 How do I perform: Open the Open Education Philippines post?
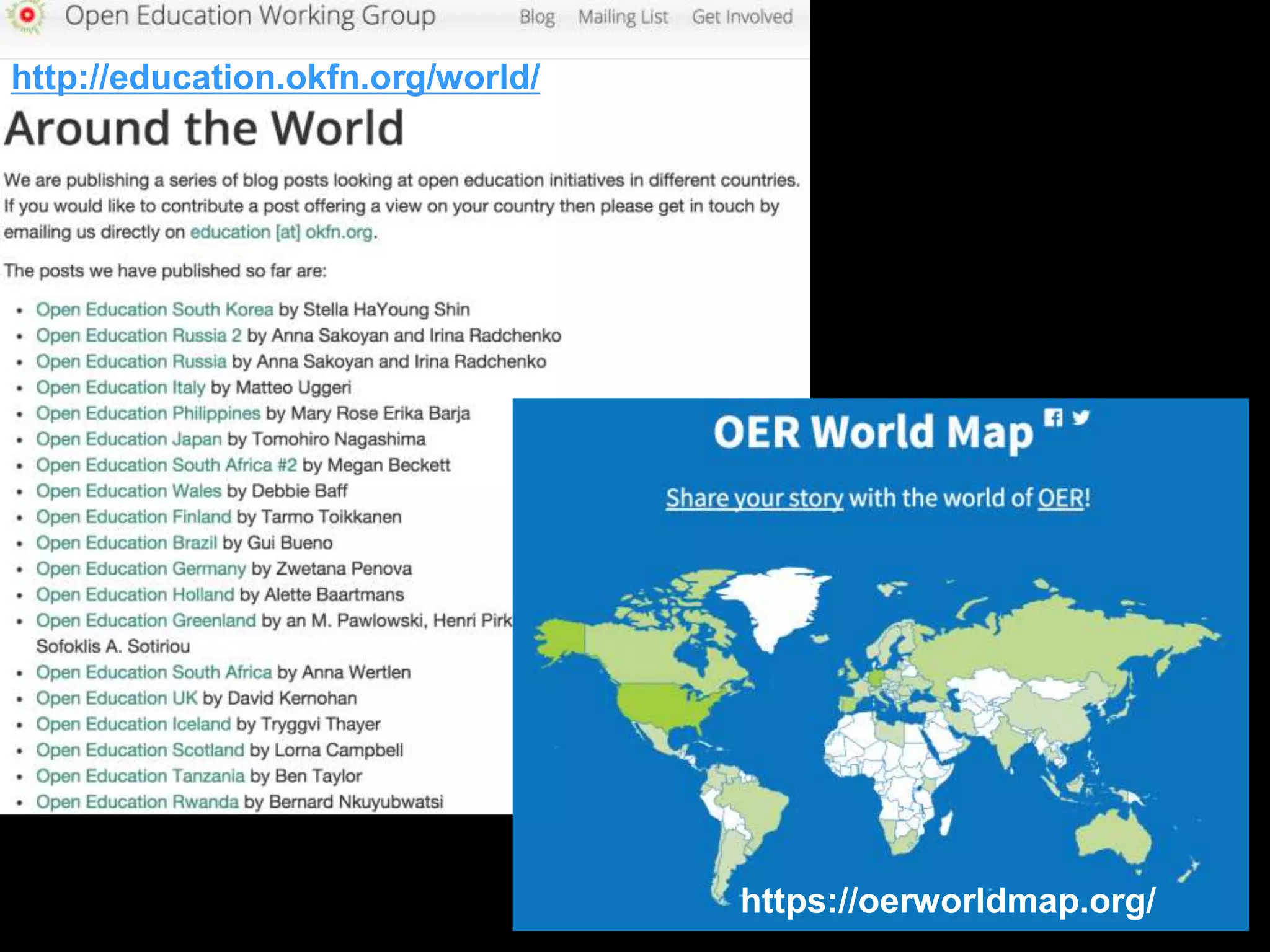(148, 413)
